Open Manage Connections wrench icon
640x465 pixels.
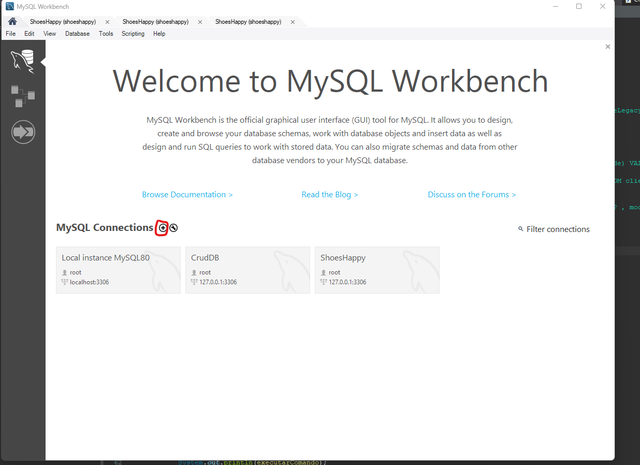coord(173,228)
